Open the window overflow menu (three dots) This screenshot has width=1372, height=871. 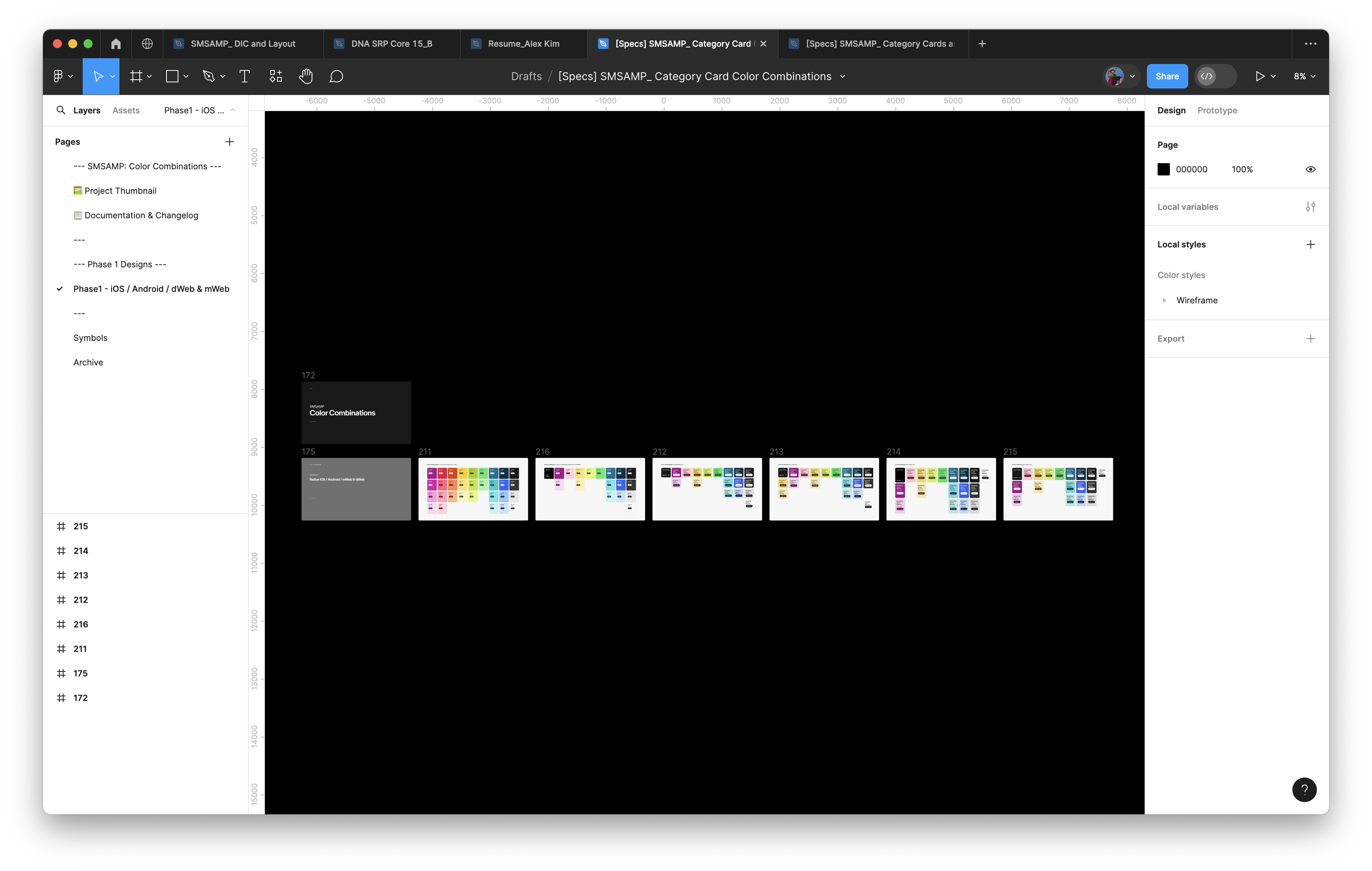click(1310, 43)
